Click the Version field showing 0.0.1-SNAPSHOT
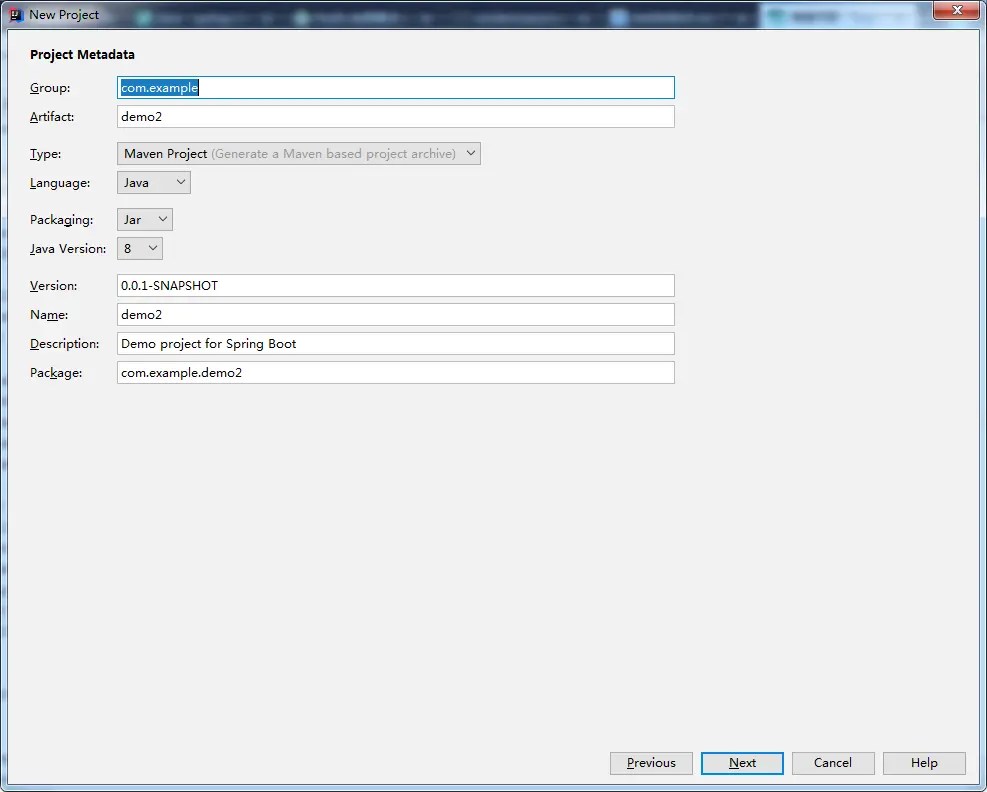Viewport: 987px width, 792px height. (395, 285)
